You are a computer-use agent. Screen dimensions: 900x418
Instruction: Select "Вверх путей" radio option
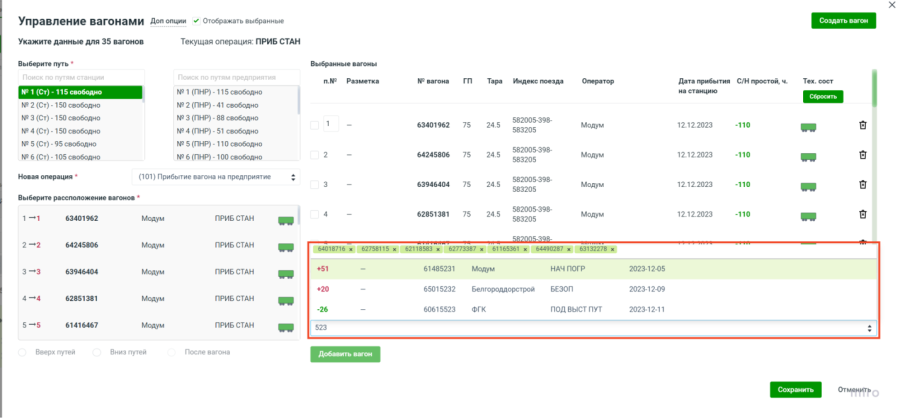point(23,352)
